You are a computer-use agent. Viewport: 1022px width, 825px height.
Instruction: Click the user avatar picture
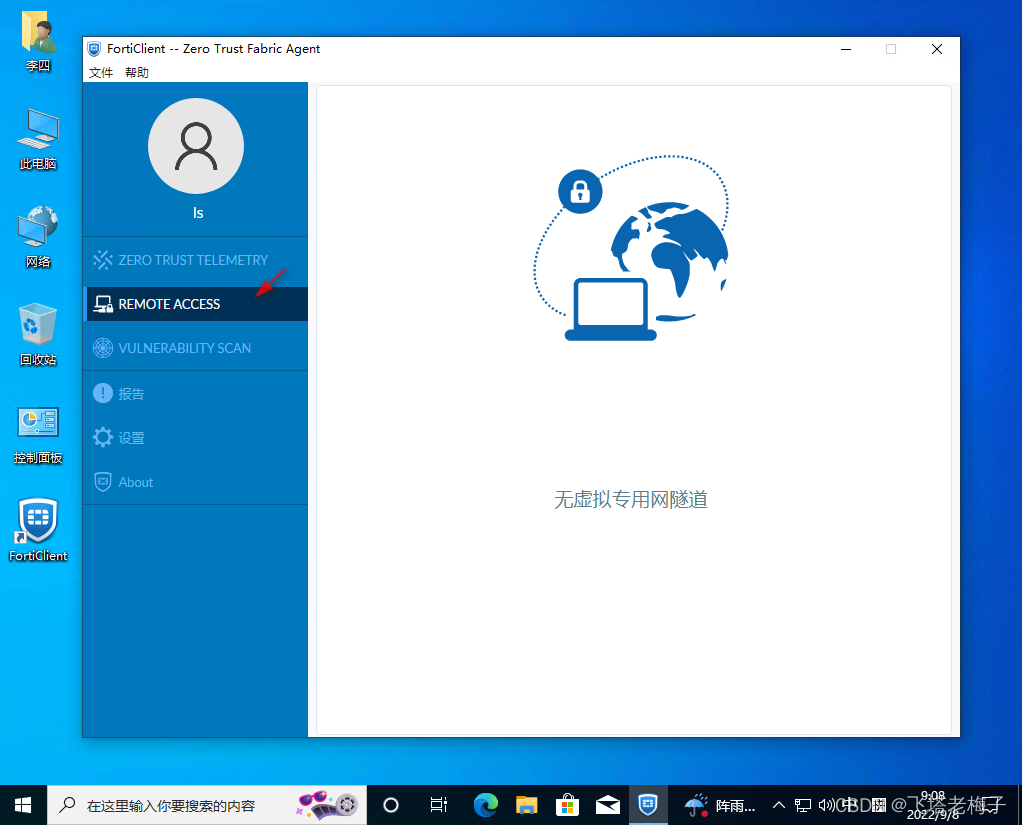(196, 146)
